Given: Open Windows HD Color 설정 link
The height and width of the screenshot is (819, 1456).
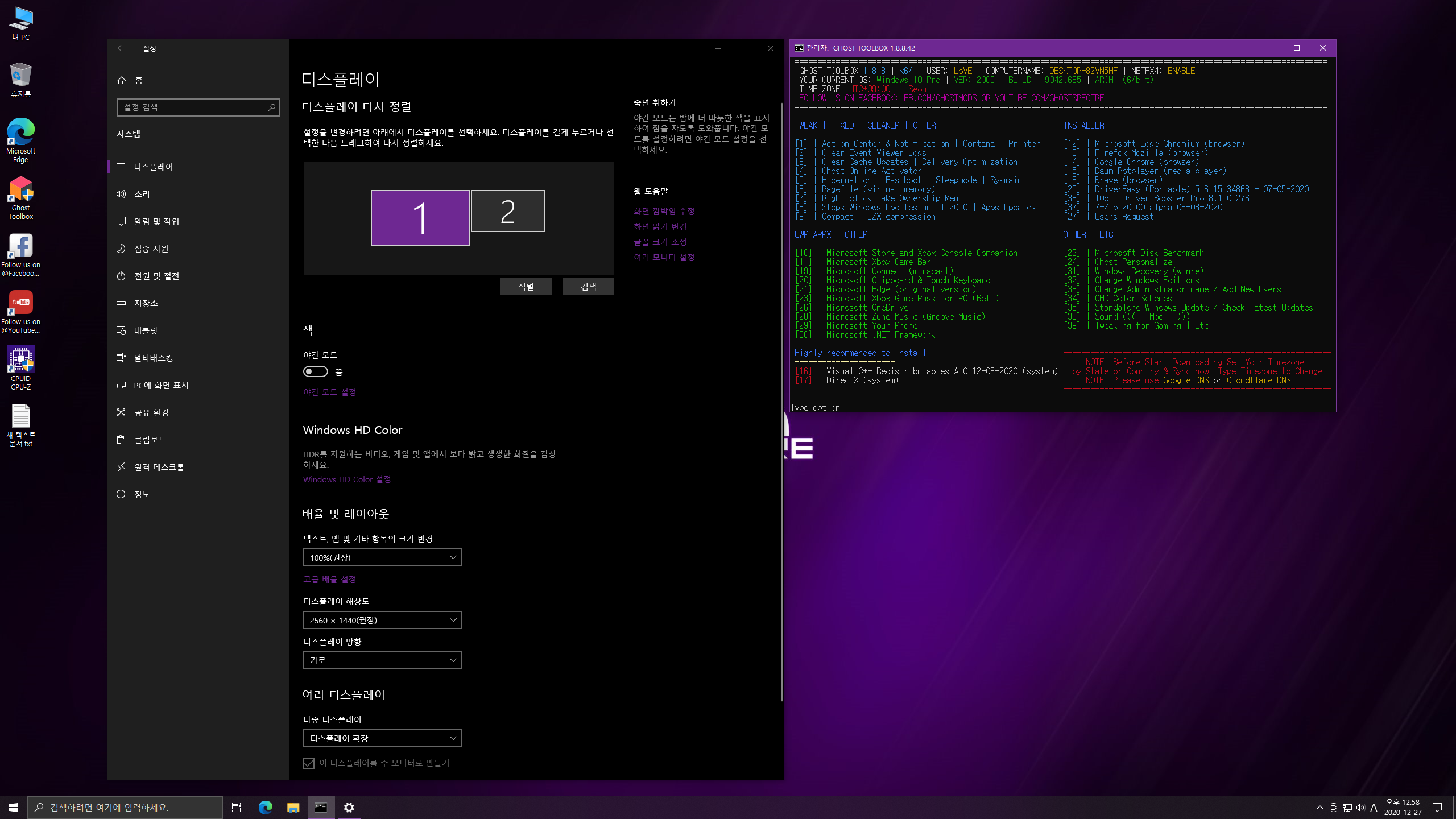Looking at the screenshot, I should point(346,479).
